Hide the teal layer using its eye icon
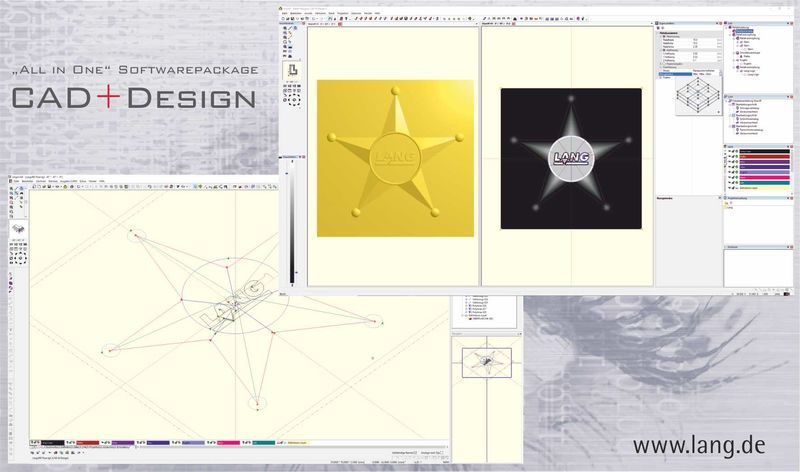The width and height of the screenshot is (800, 472). click(x=730, y=183)
